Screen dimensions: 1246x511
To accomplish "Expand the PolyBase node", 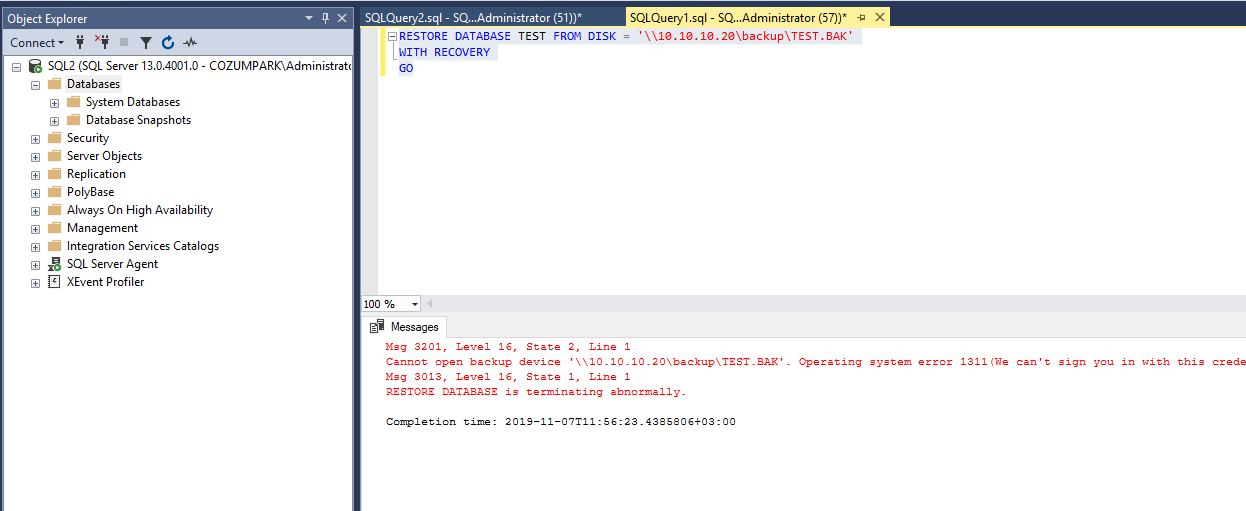I will [36, 193].
